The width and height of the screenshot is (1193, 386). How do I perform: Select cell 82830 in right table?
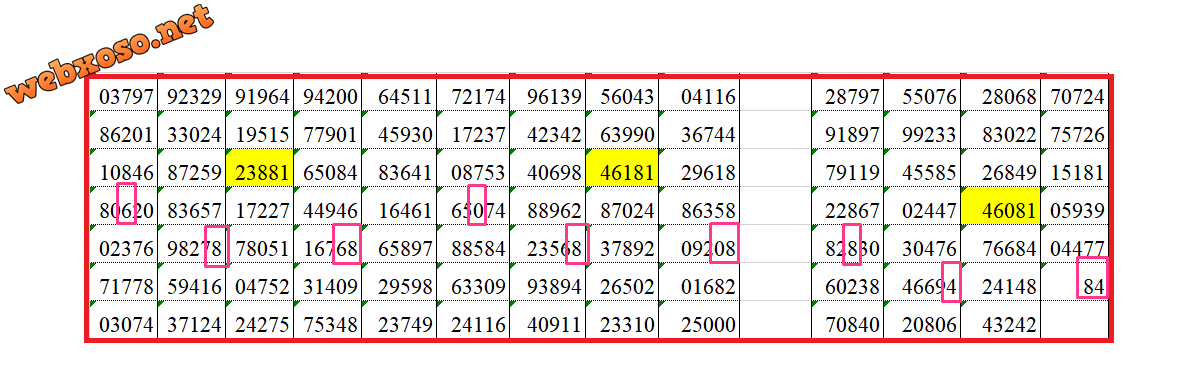coord(847,244)
